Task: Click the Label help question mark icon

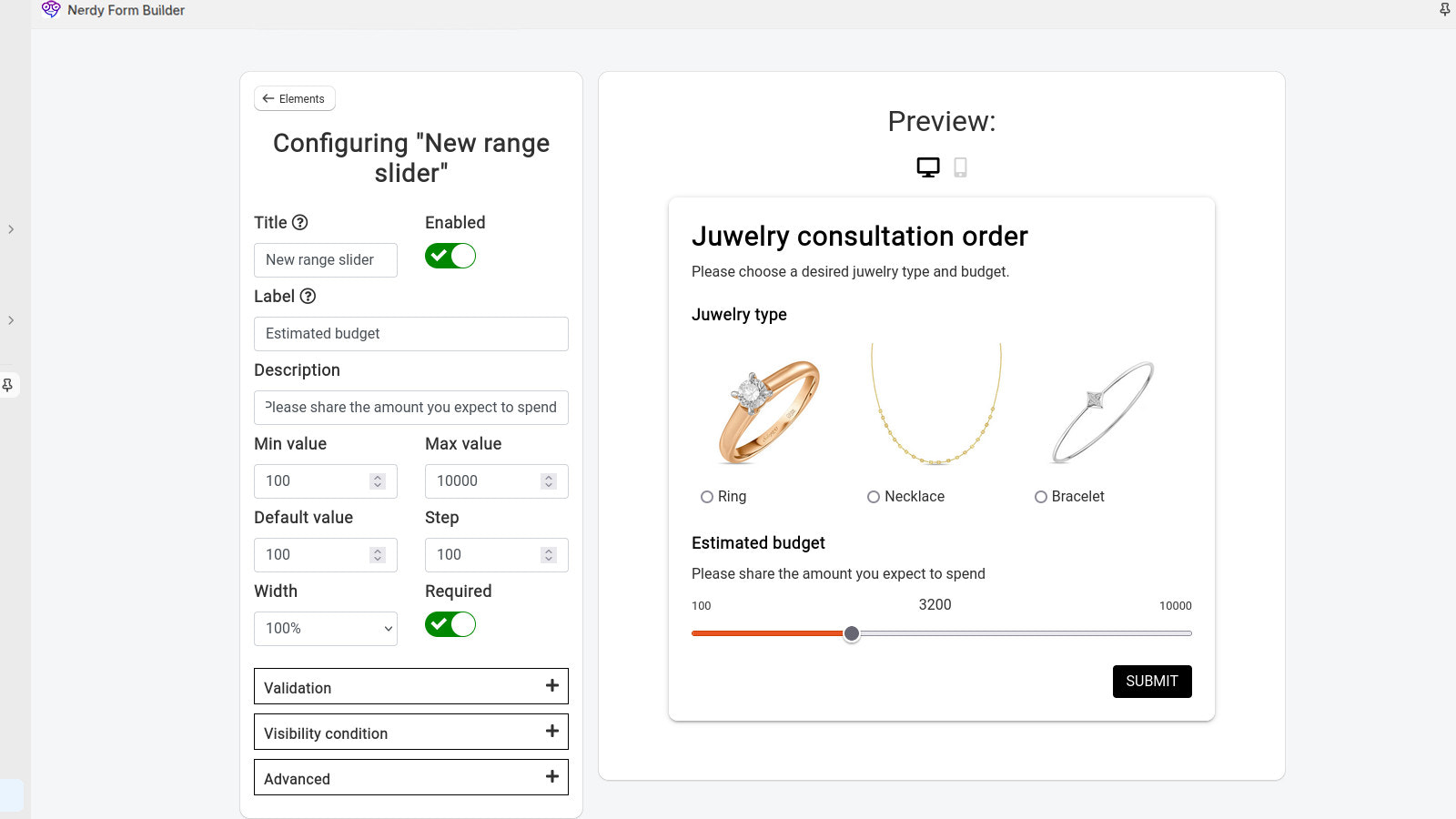Action: pos(308,296)
